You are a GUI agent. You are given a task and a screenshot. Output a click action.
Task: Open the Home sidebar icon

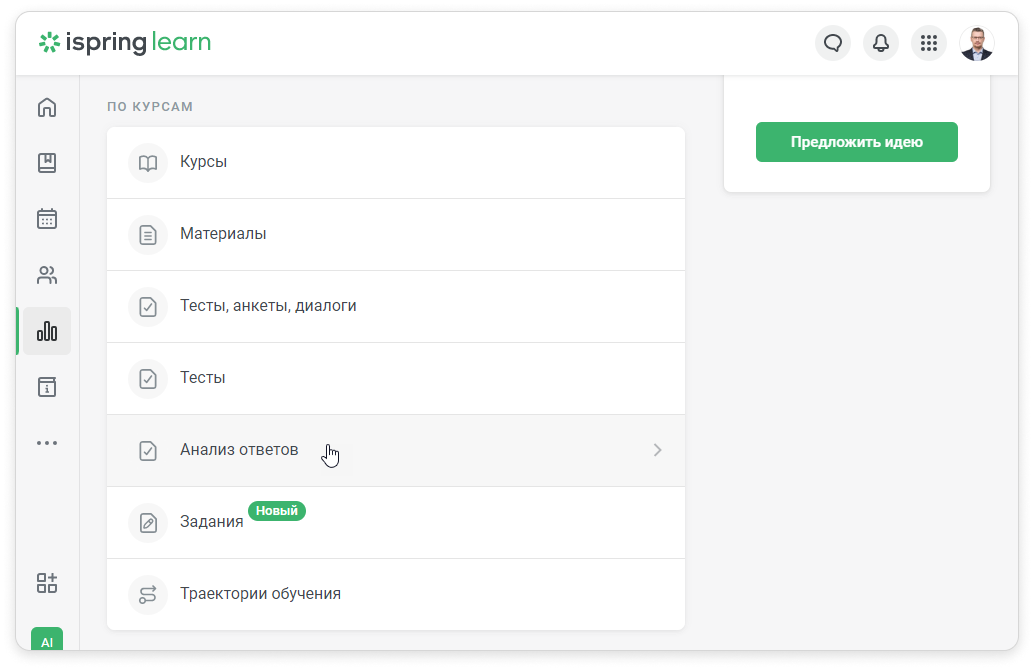pos(47,107)
